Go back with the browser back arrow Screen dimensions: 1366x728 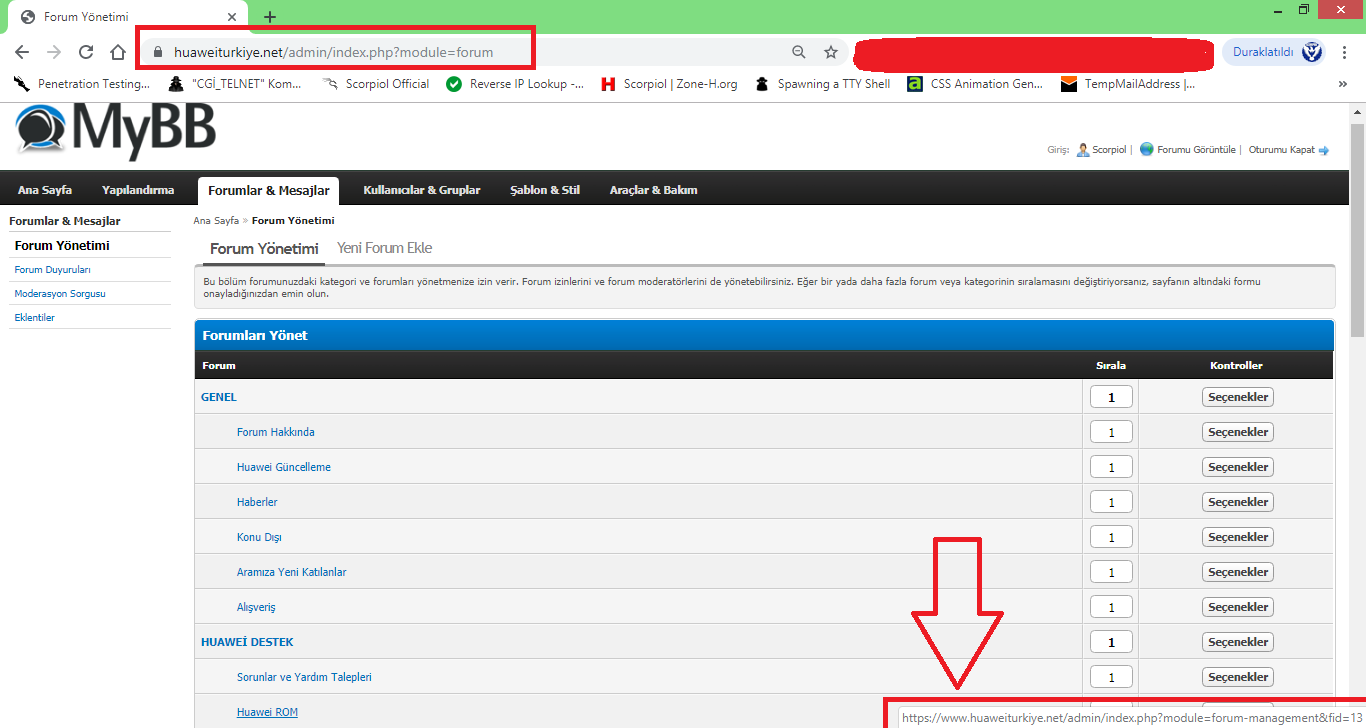coord(22,52)
